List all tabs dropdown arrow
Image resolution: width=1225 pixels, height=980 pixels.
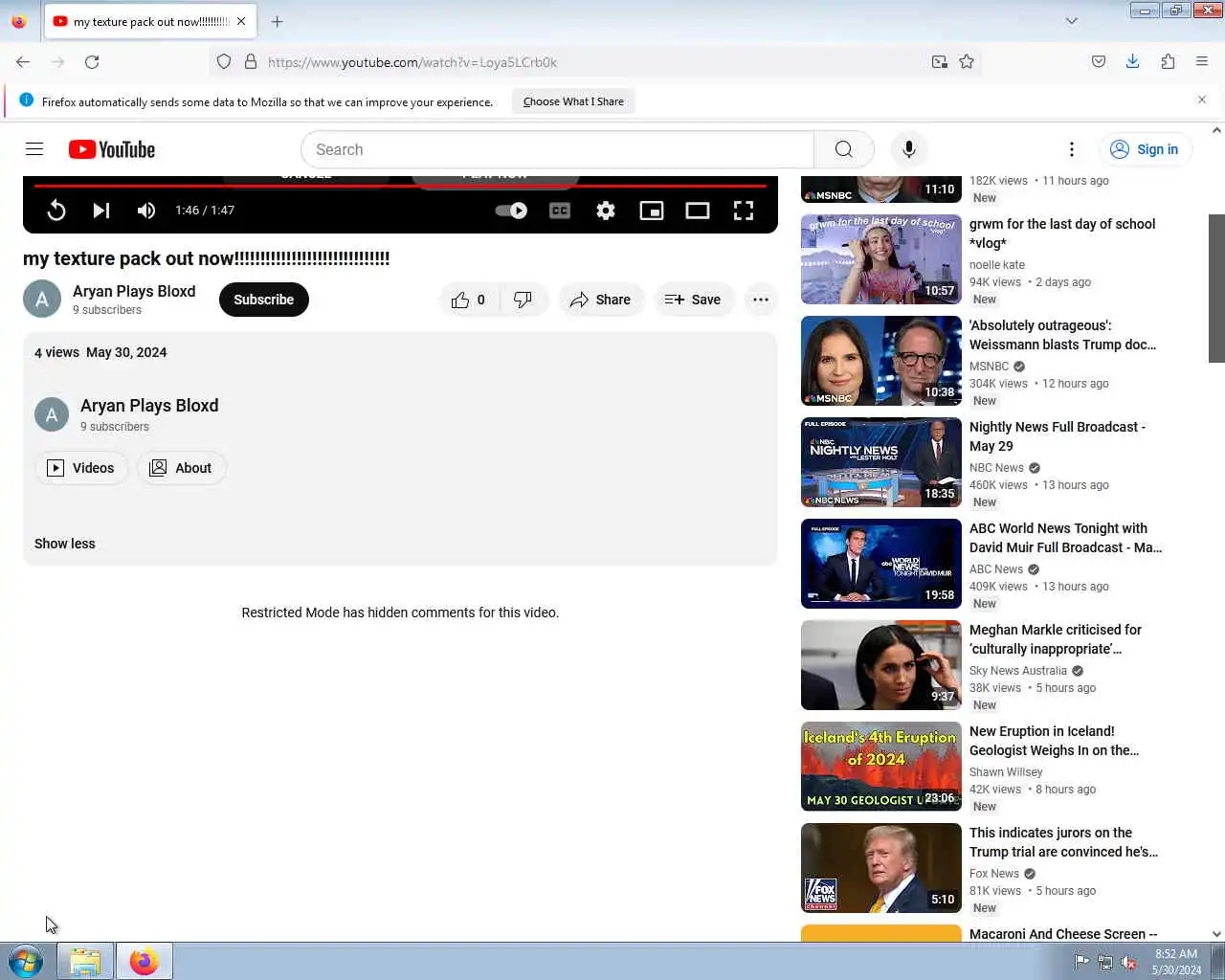[1072, 21]
